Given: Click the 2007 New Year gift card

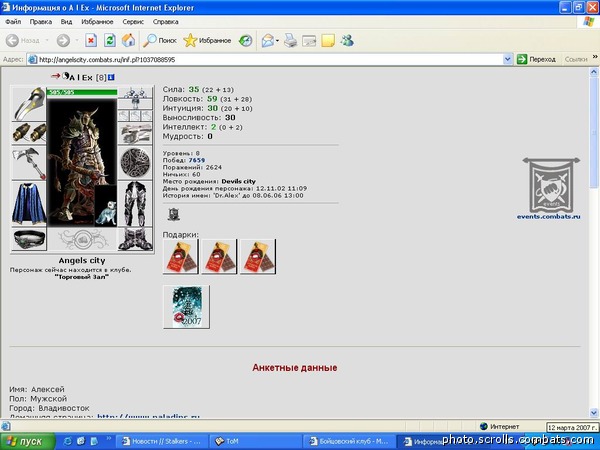Looking at the screenshot, I should [x=186, y=307].
